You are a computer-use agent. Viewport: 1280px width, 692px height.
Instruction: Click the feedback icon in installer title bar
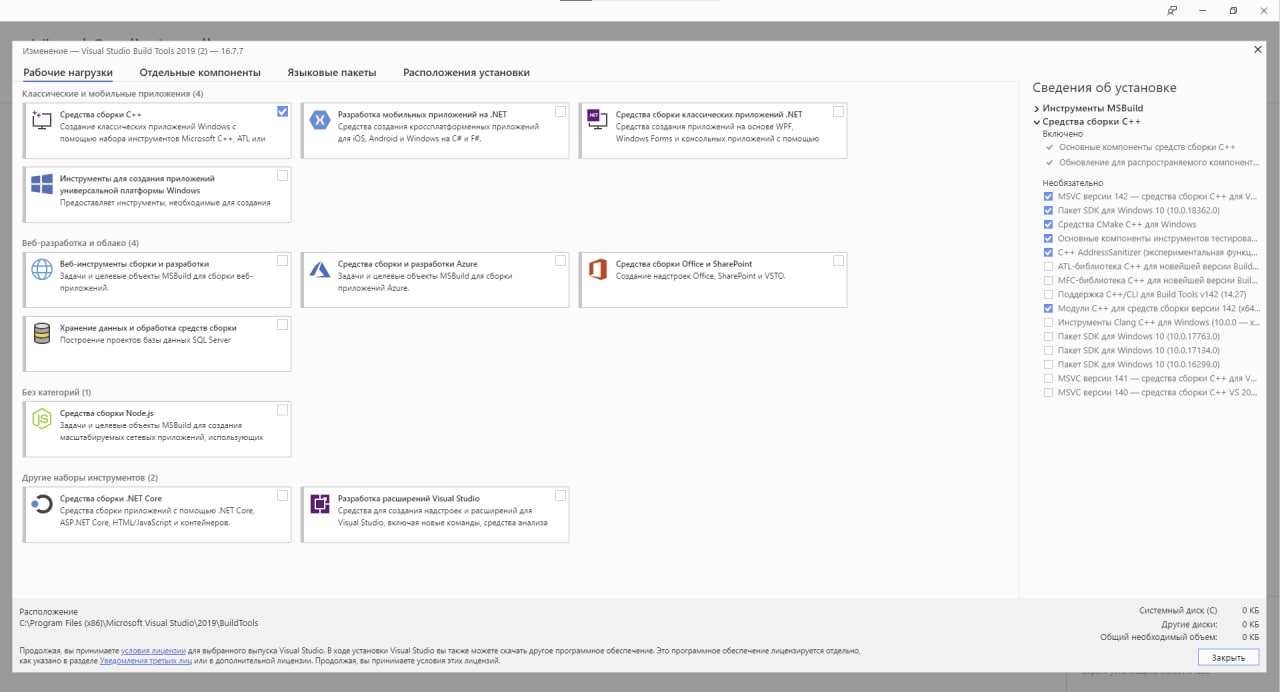click(x=1172, y=10)
